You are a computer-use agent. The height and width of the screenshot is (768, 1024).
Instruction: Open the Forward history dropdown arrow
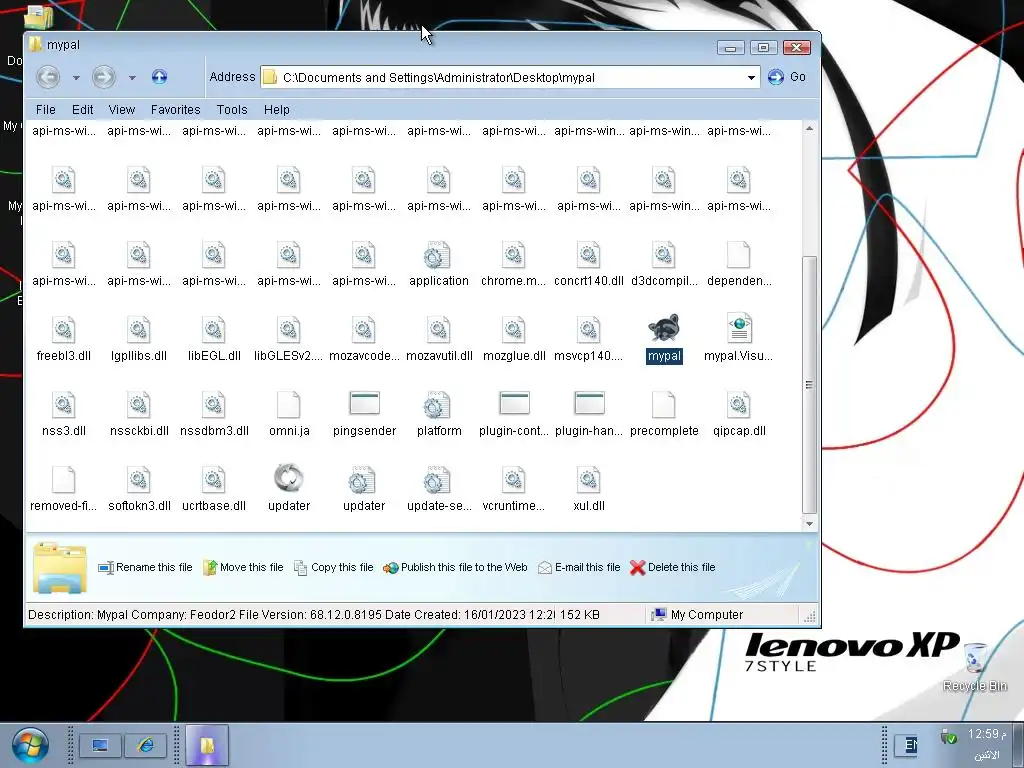(132, 78)
